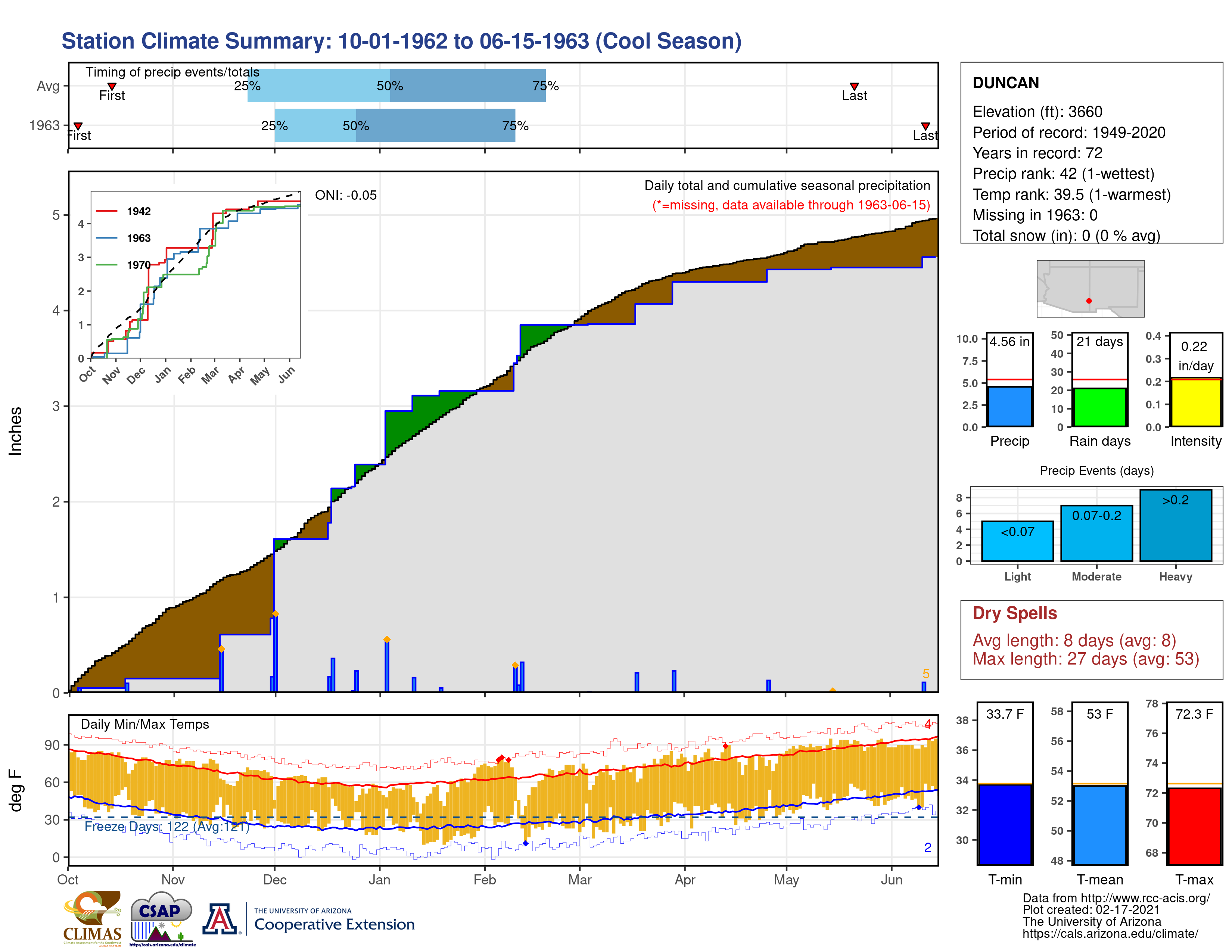Click the 4.56 in precip value

1009,341
